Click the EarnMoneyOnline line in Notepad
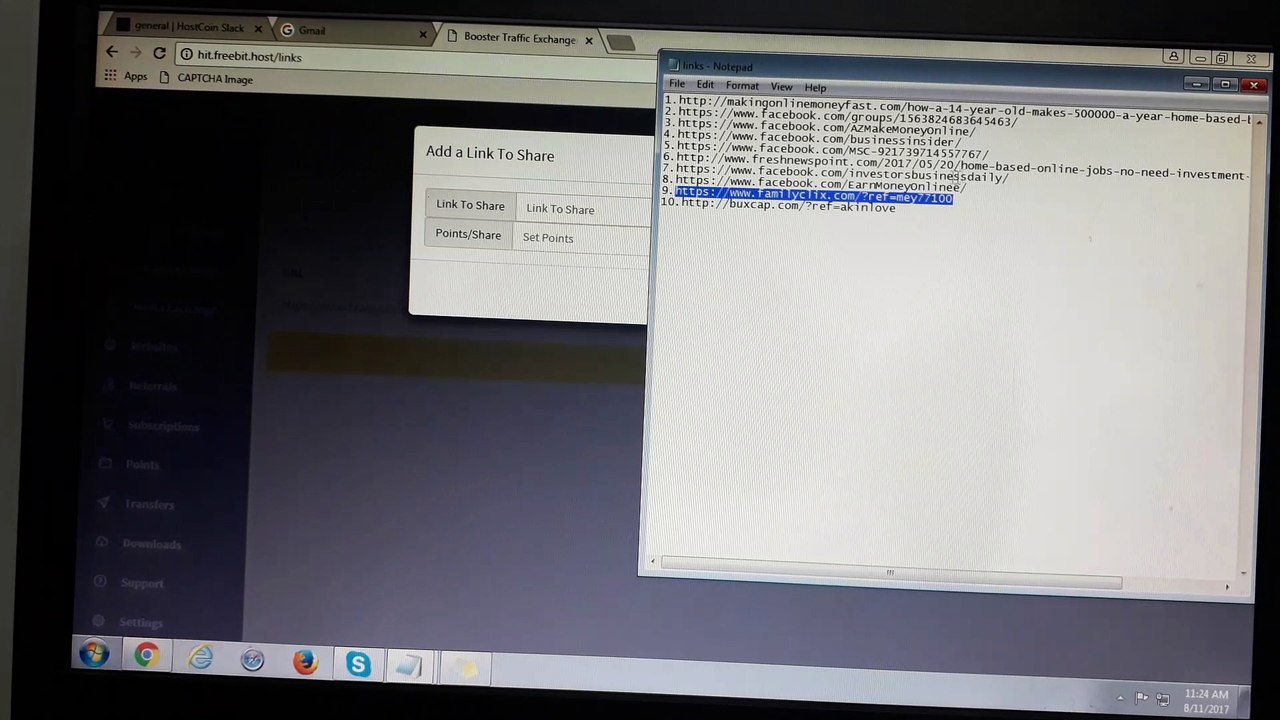 pos(813,185)
